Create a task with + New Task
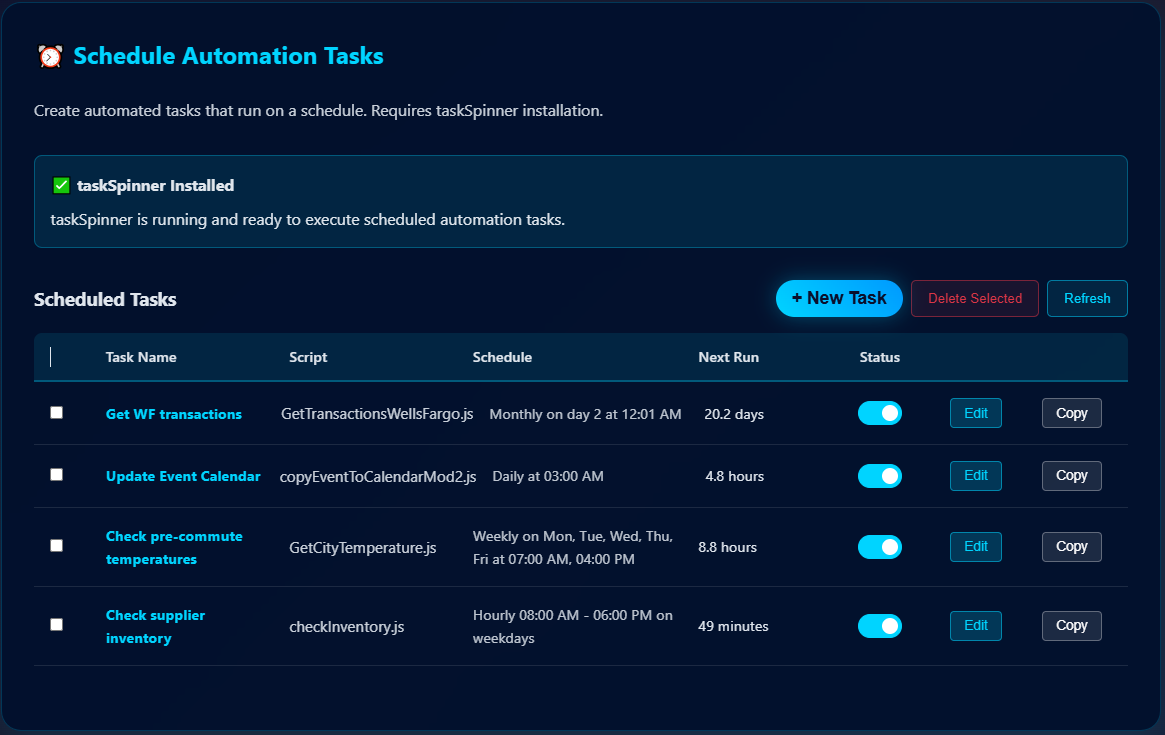 coord(840,298)
